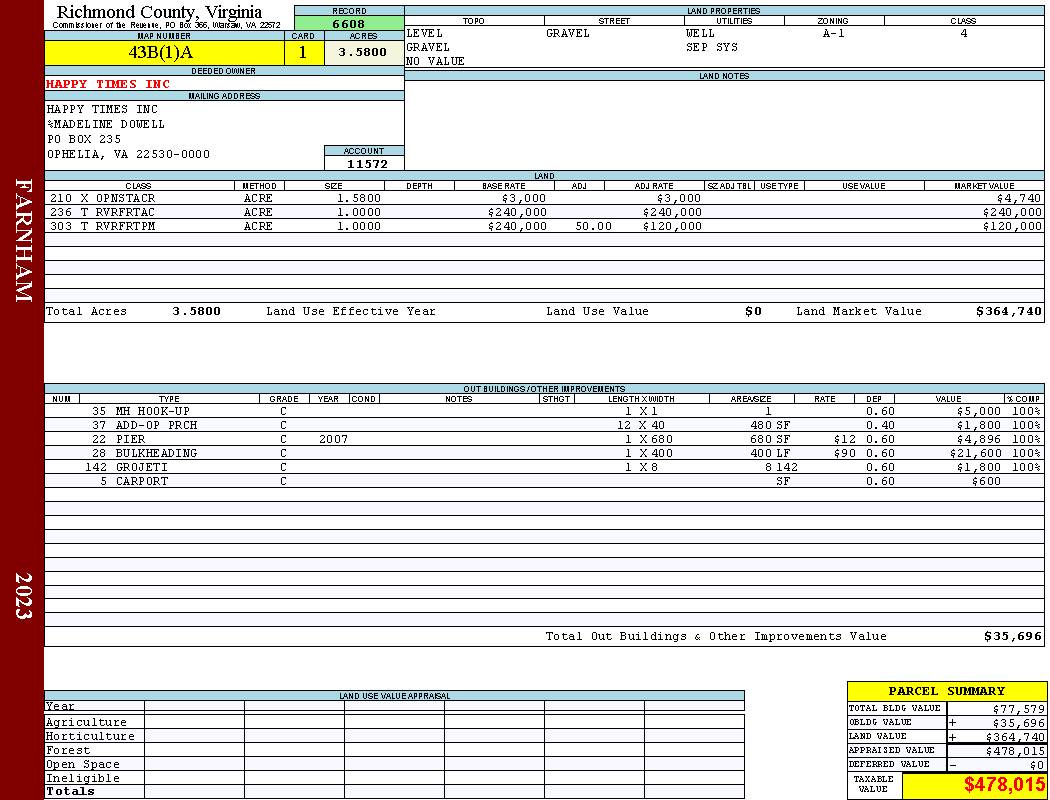The width and height of the screenshot is (1050, 800).
Task: Click the size 1.5800 in land table
Action: 358,199
